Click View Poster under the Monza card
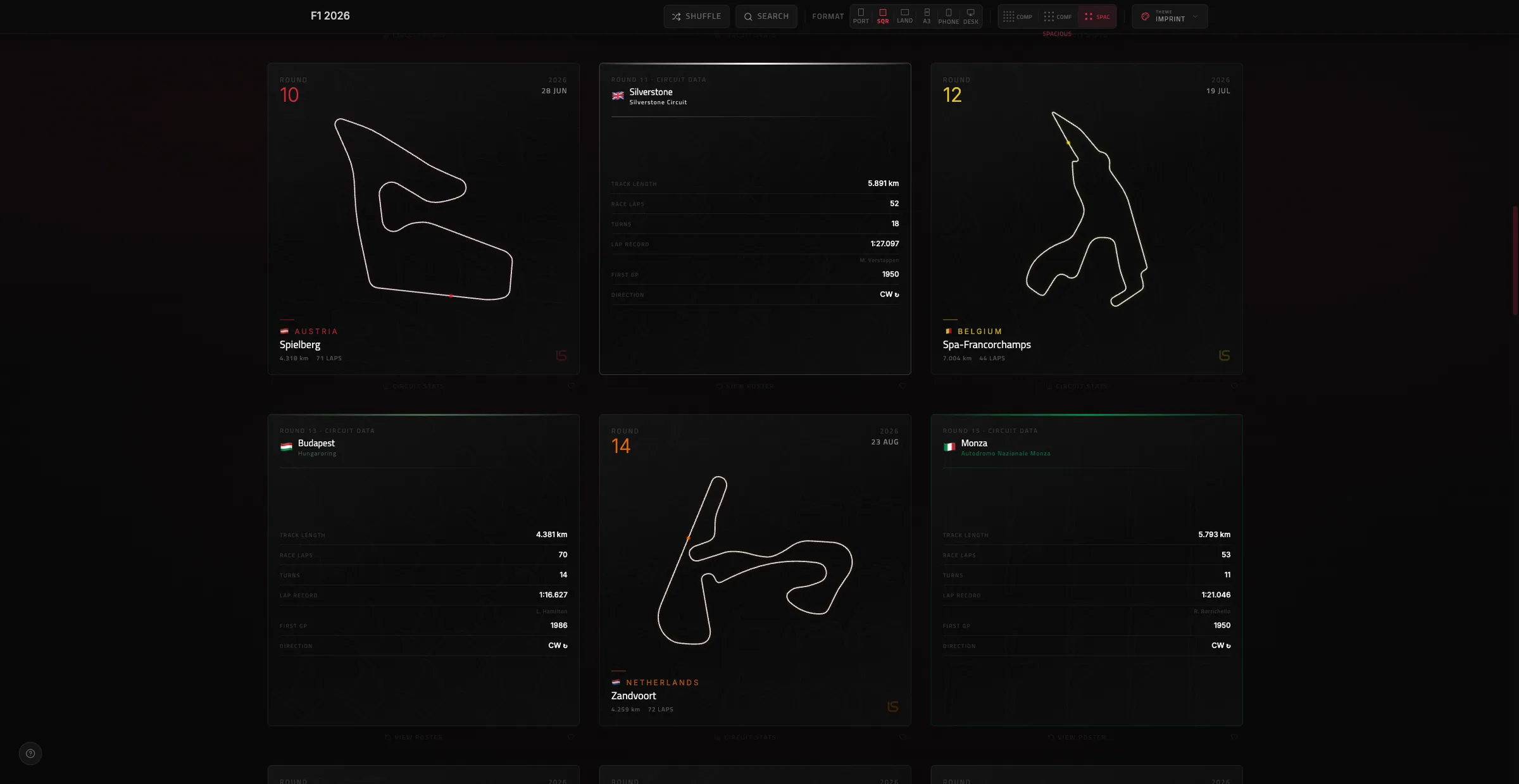The width and height of the screenshot is (1519, 784). coord(1077,737)
